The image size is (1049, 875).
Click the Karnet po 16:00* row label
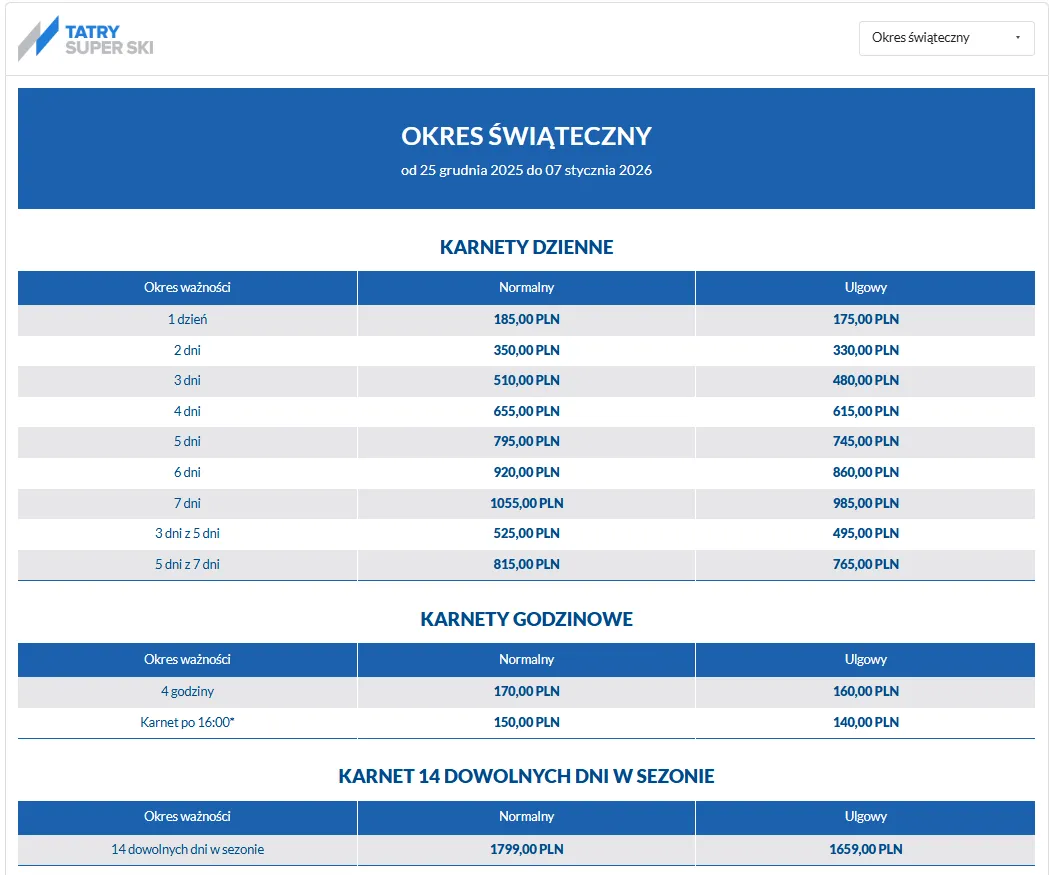(x=187, y=722)
